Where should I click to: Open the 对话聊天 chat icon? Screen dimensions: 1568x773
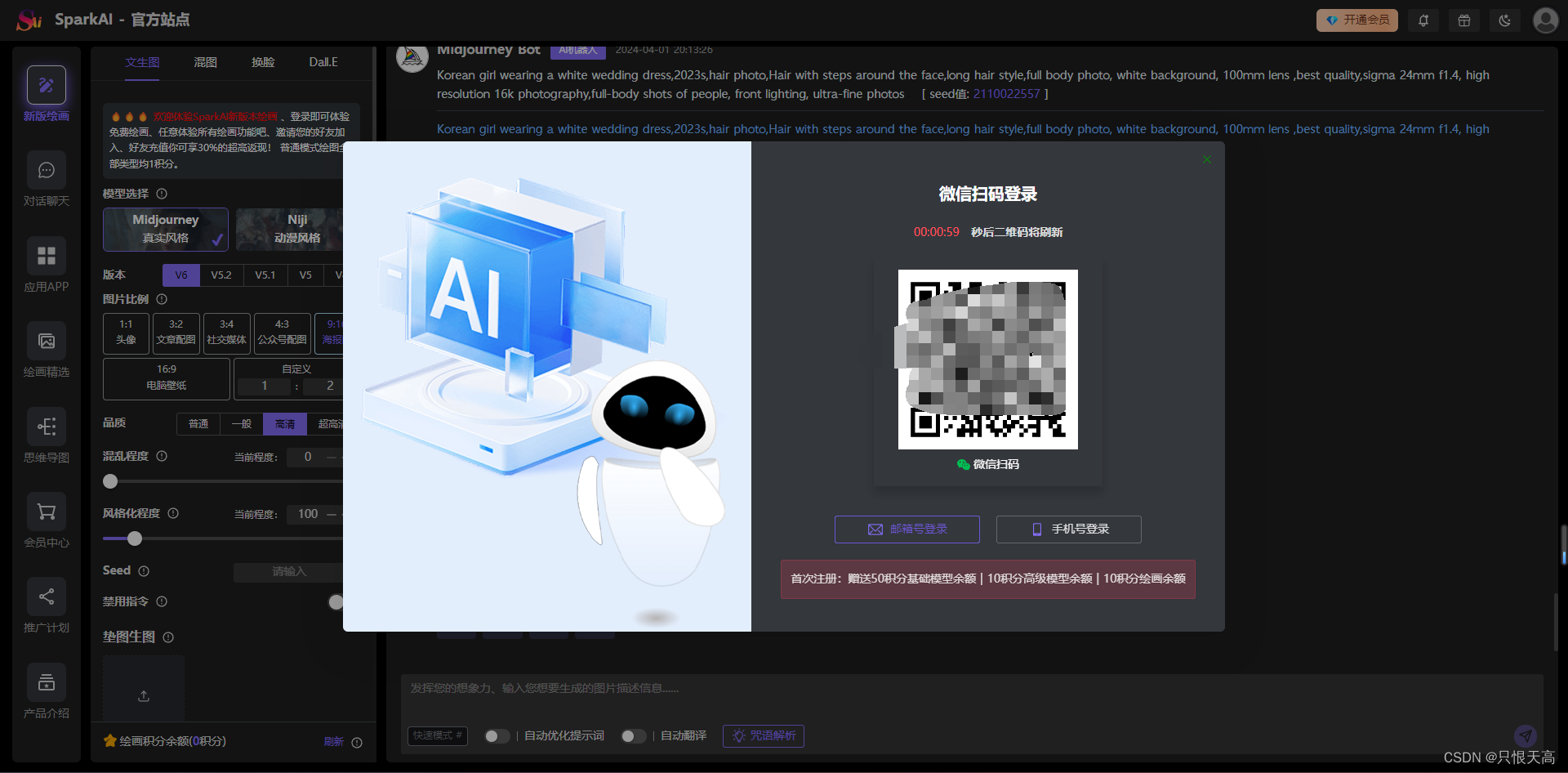pos(47,170)
